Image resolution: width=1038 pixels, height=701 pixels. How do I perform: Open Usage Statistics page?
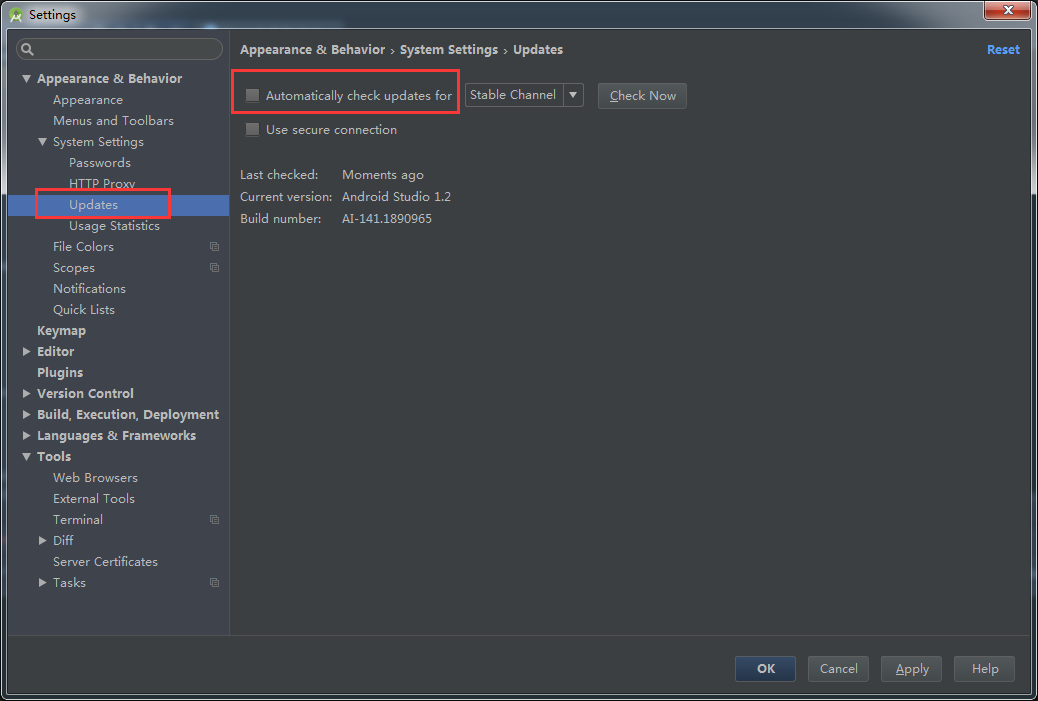click(115, 226)
